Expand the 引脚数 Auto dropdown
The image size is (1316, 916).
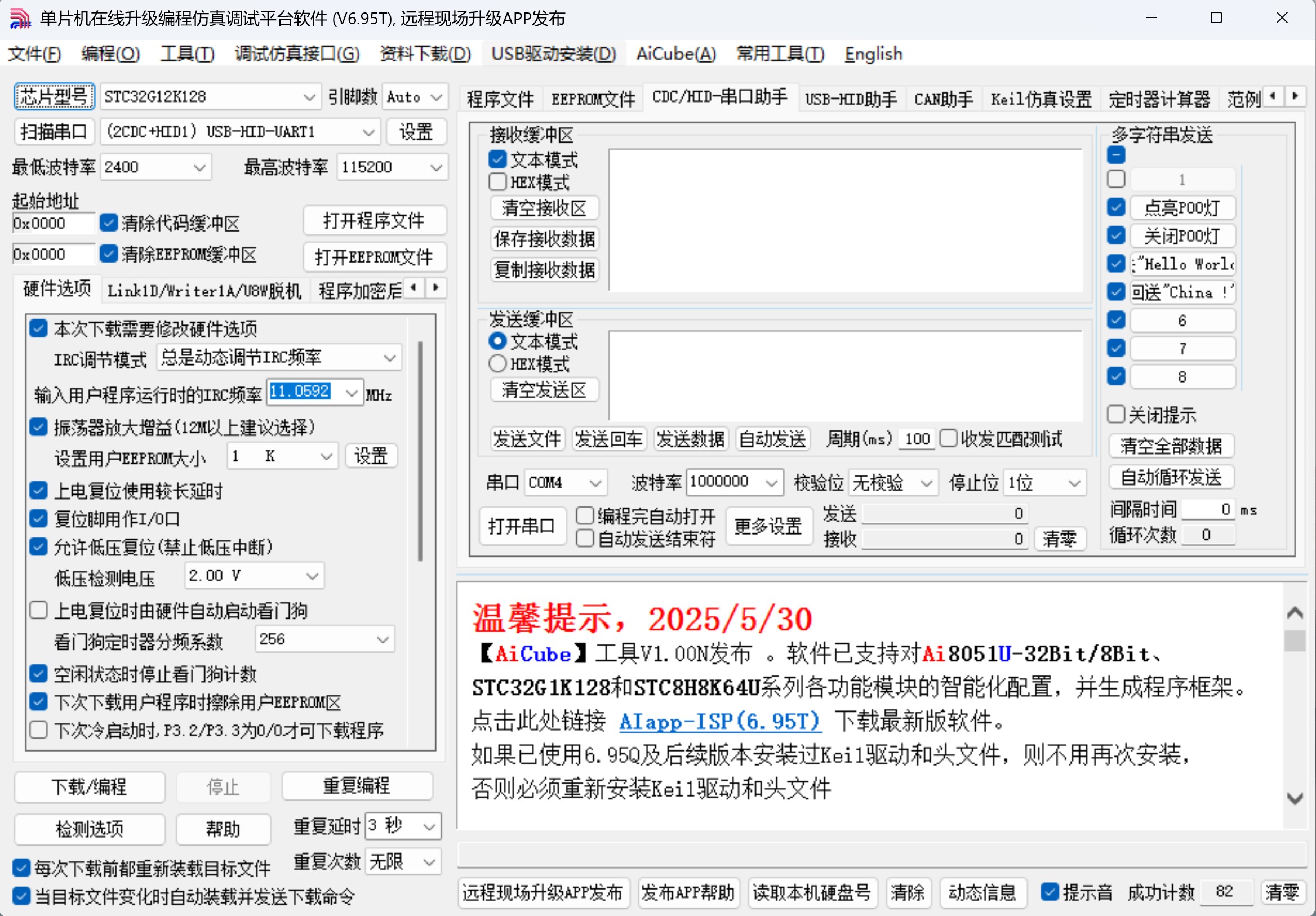click(436, 97)
